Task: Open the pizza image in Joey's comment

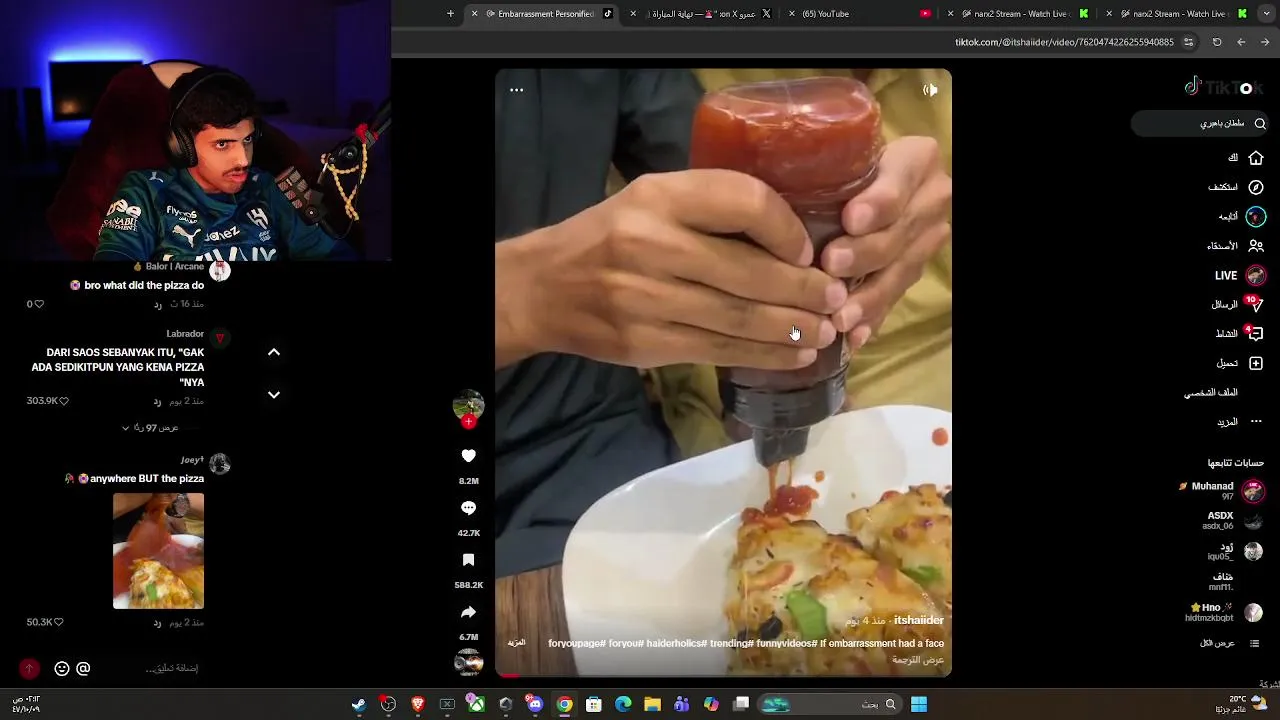Action: 158,551
